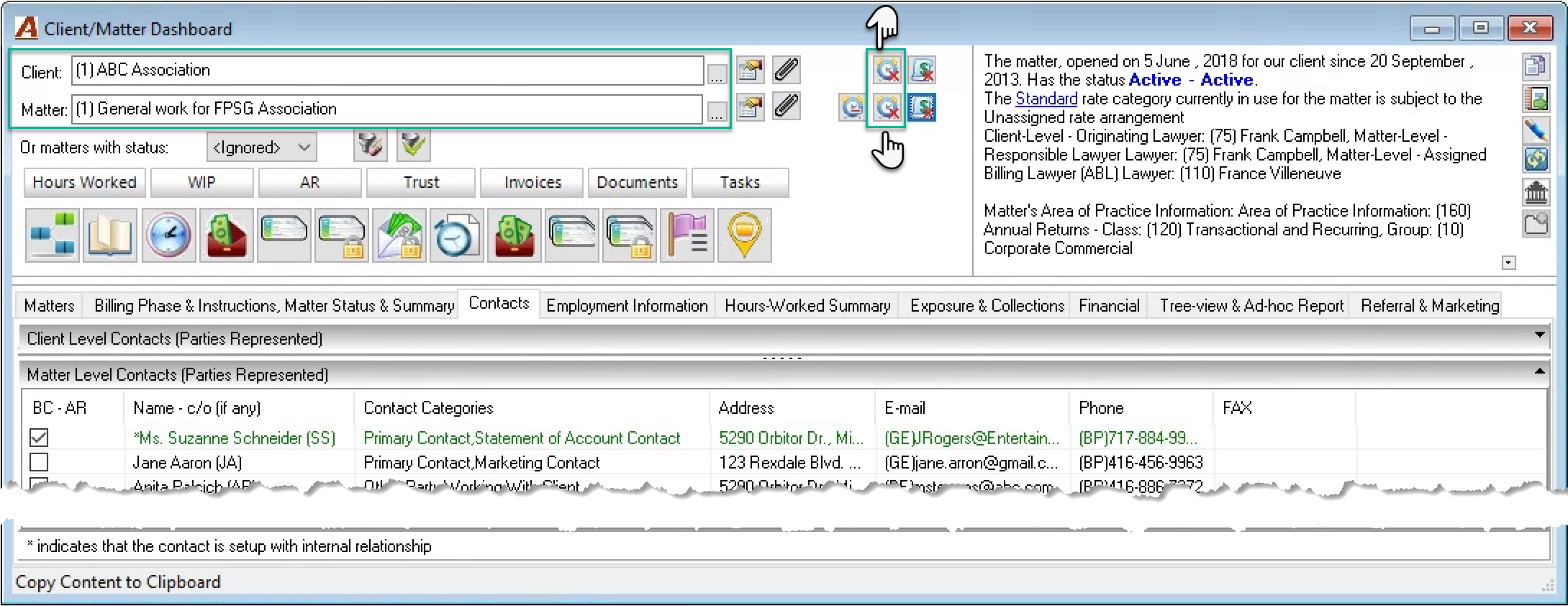Open the Employment Information tab
This screenshot has height=606, width=1568.
pos(627,306)
